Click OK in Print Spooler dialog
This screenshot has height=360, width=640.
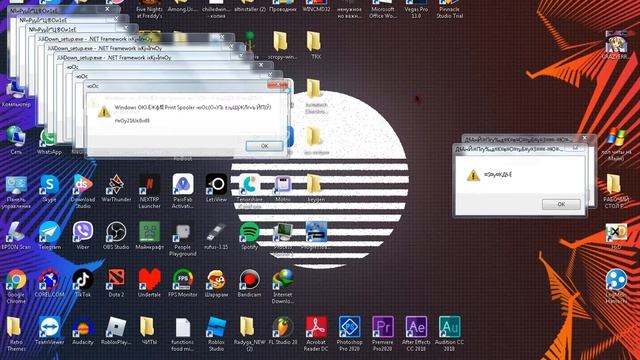264,146
